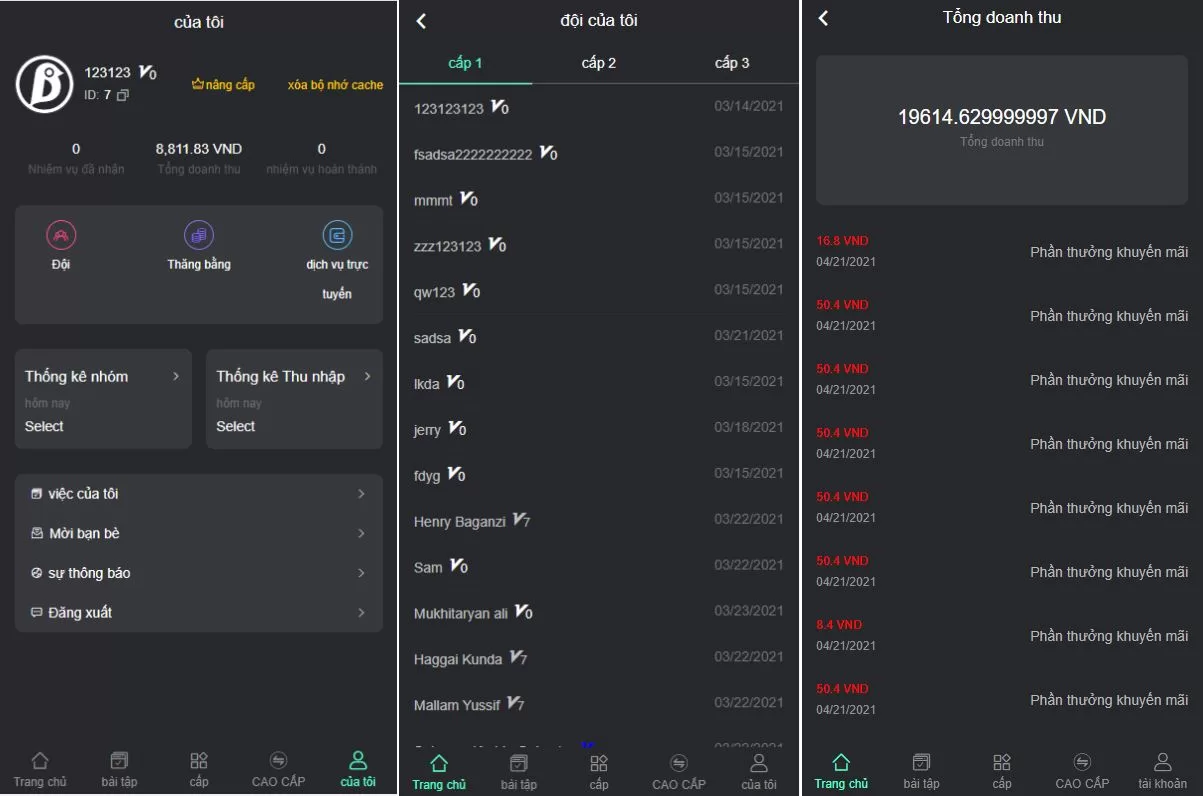Go back from đội của tôi screen
This screenshot has height=796, width=1203.
coord(421,21)
